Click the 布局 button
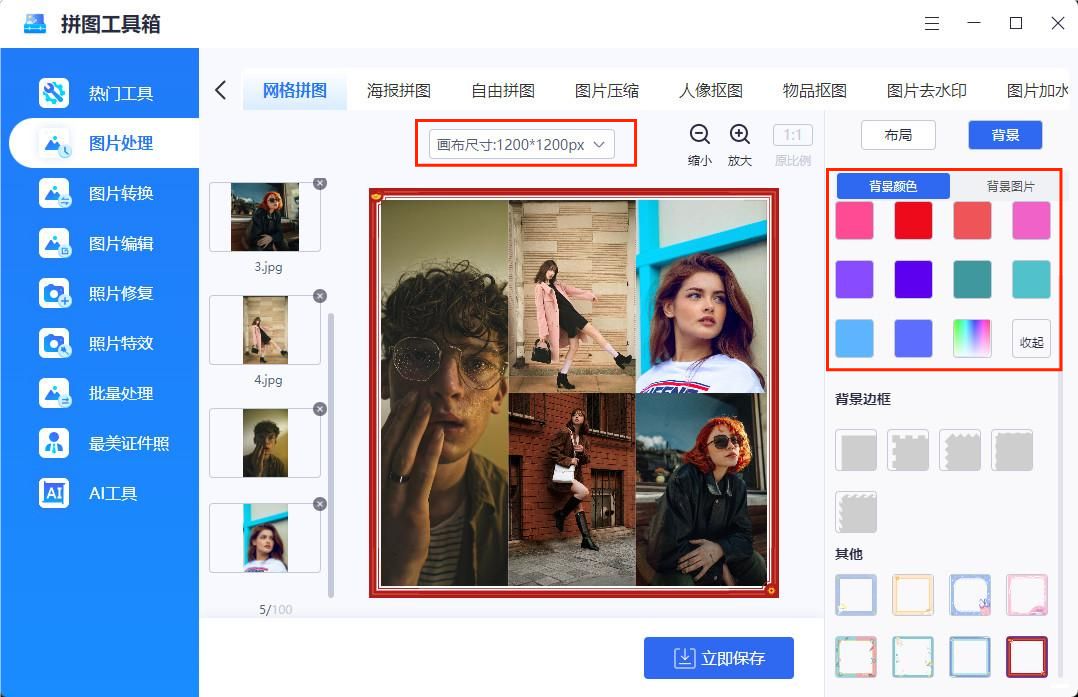 click(899, 135)
